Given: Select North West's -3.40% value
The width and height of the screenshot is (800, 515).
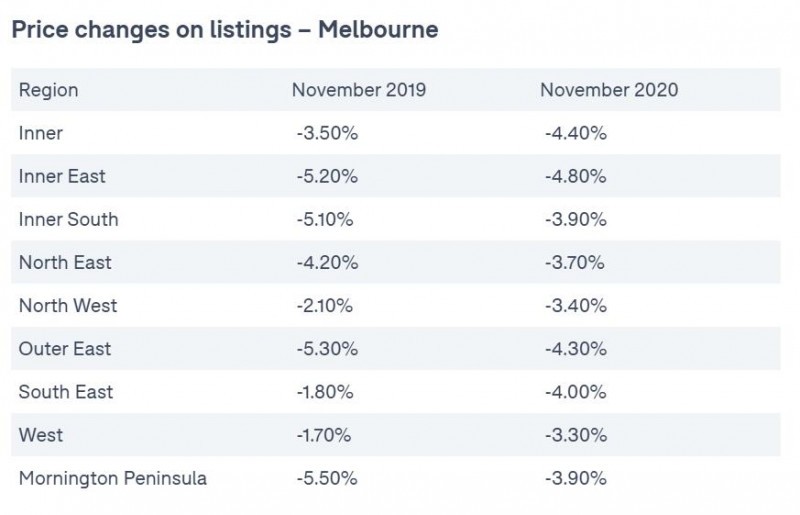Looking at the screenshot, I should pyautogui.click(x=576, y=306).
